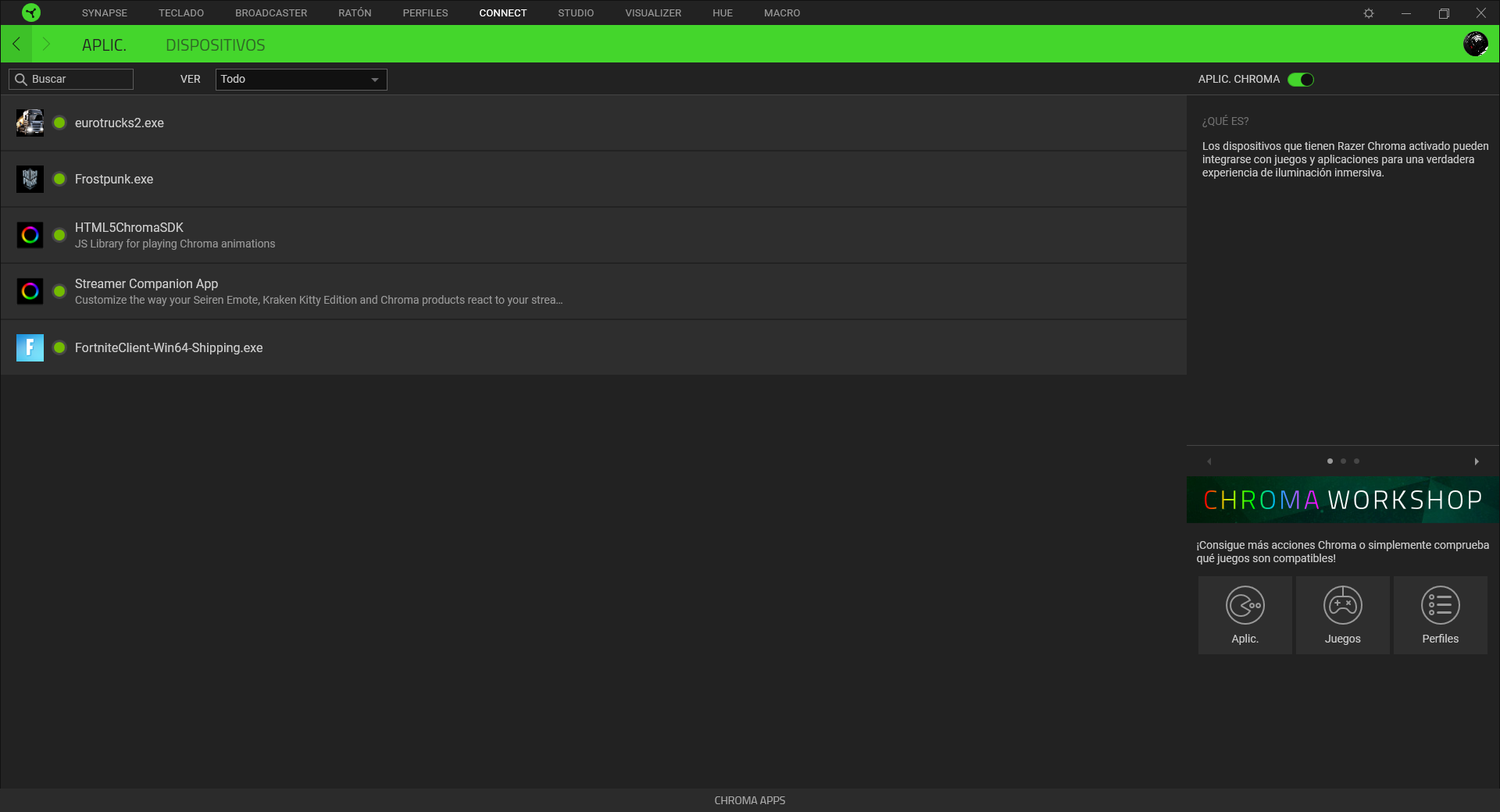This screenshot has height=812, width=1500.
Task: Restore the Synapse window size
Action: 1444,13
